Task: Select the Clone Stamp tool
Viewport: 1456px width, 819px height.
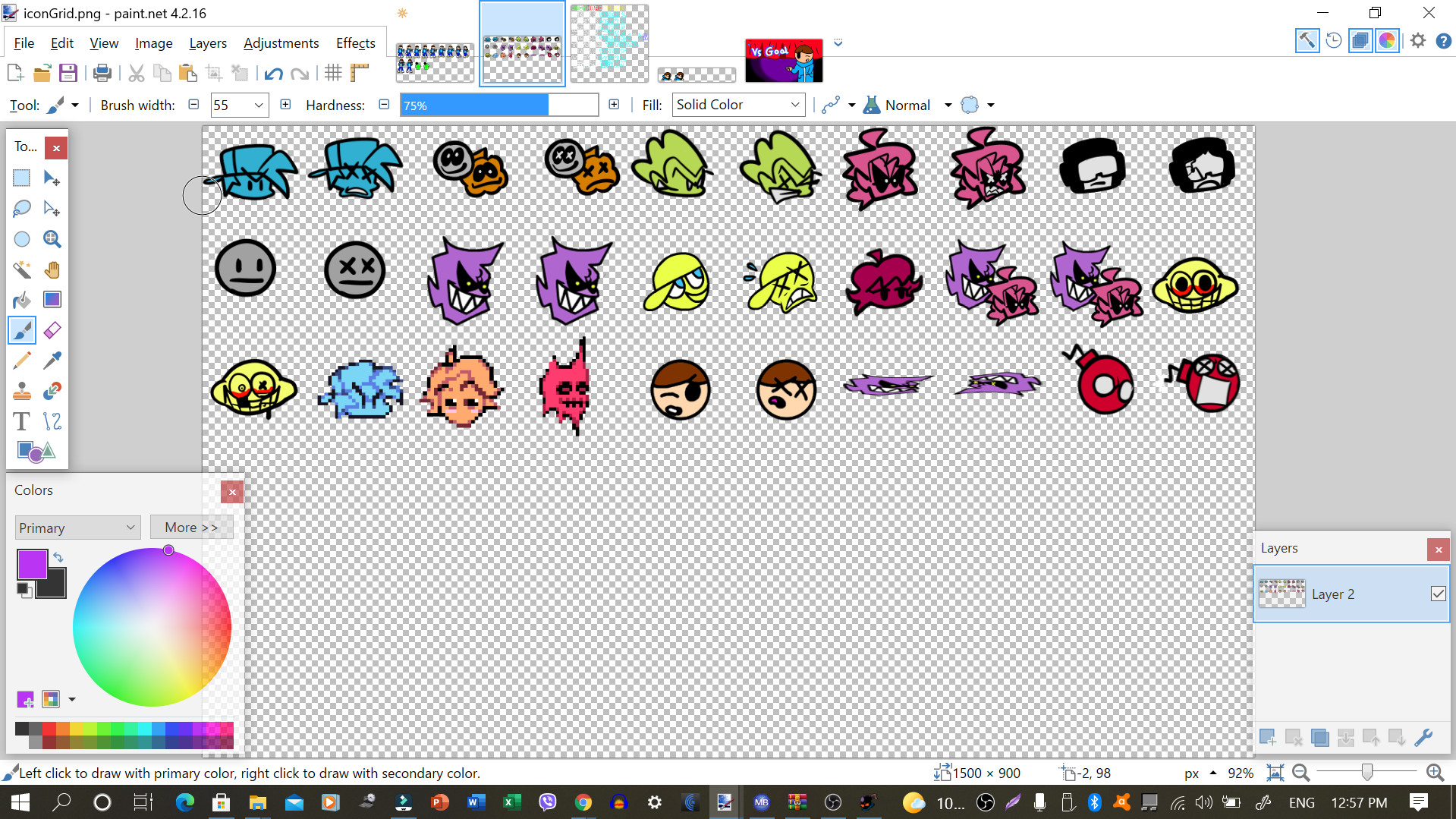Action: coord(21,391)
